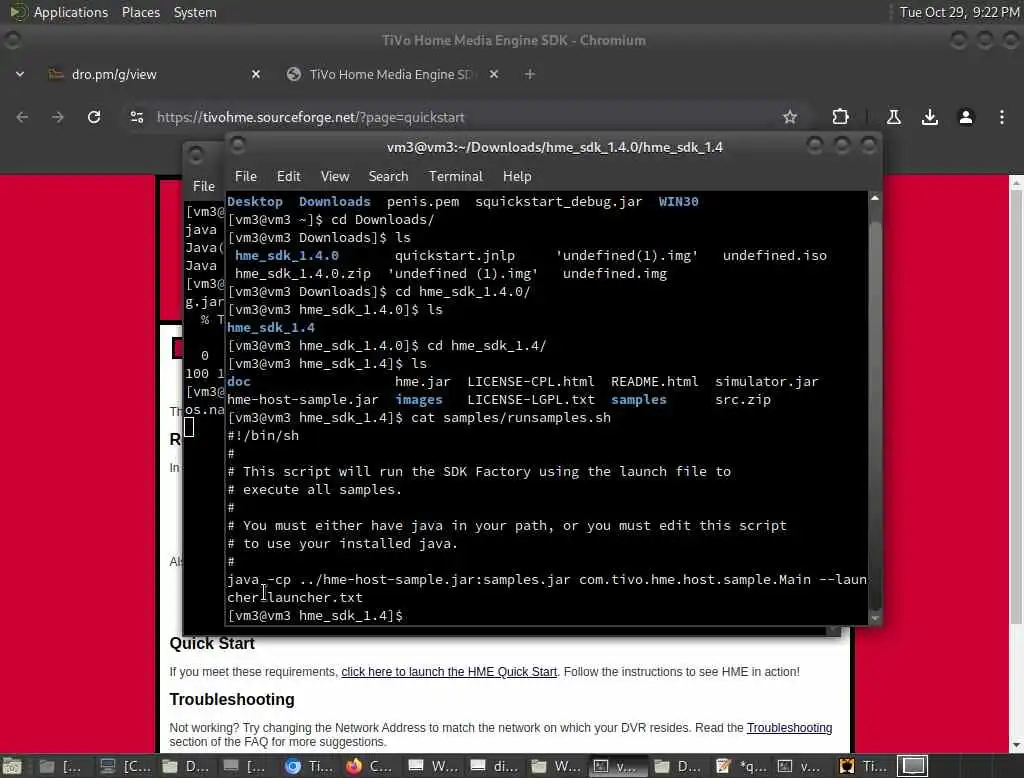The width and height of the screenshot is (1024, 778).
Task: Open the terminal View menu
Action: tap(334, 176)
